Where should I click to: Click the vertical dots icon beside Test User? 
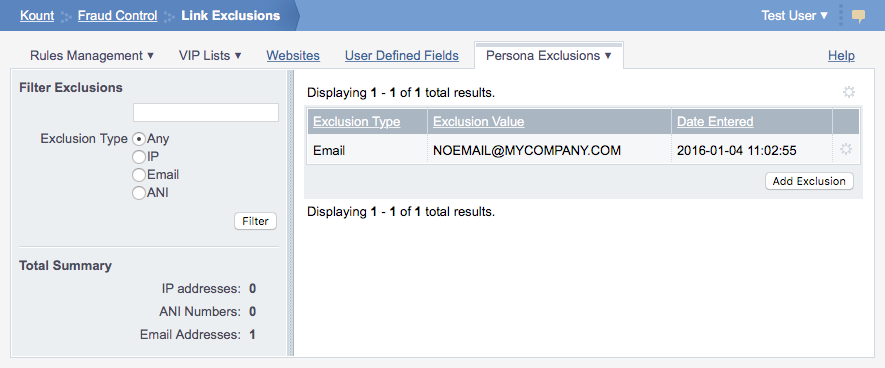(x=840, y=16)
